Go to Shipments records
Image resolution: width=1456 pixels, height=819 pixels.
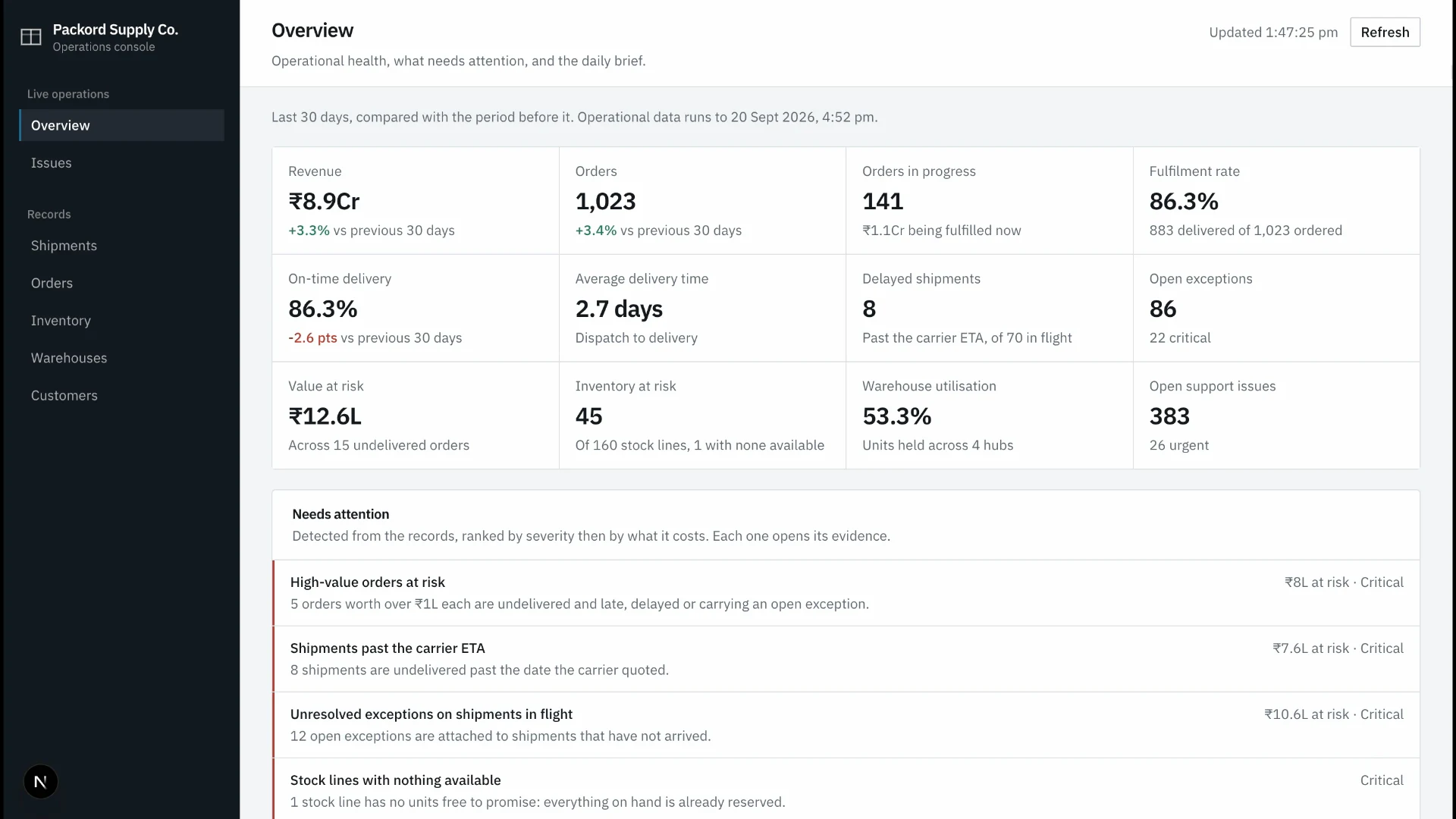coord(121,246)
